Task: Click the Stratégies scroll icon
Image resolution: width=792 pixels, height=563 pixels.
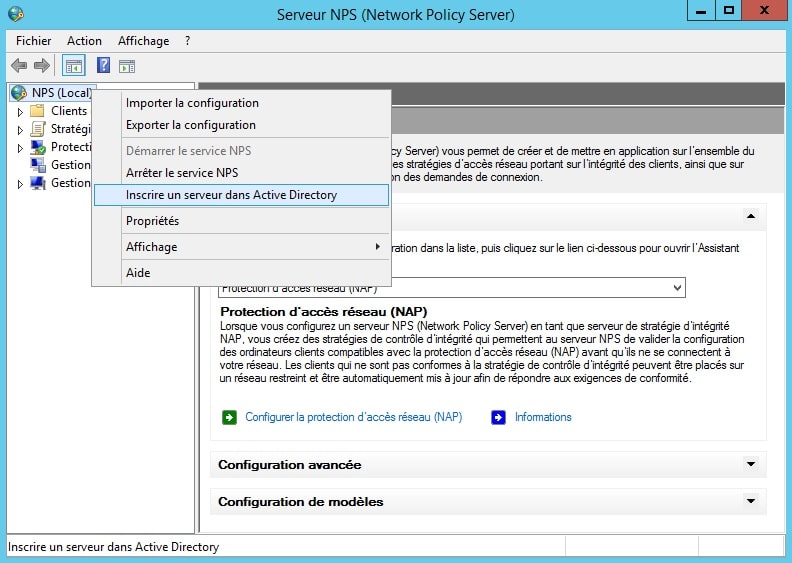Action: pos(38,129)
